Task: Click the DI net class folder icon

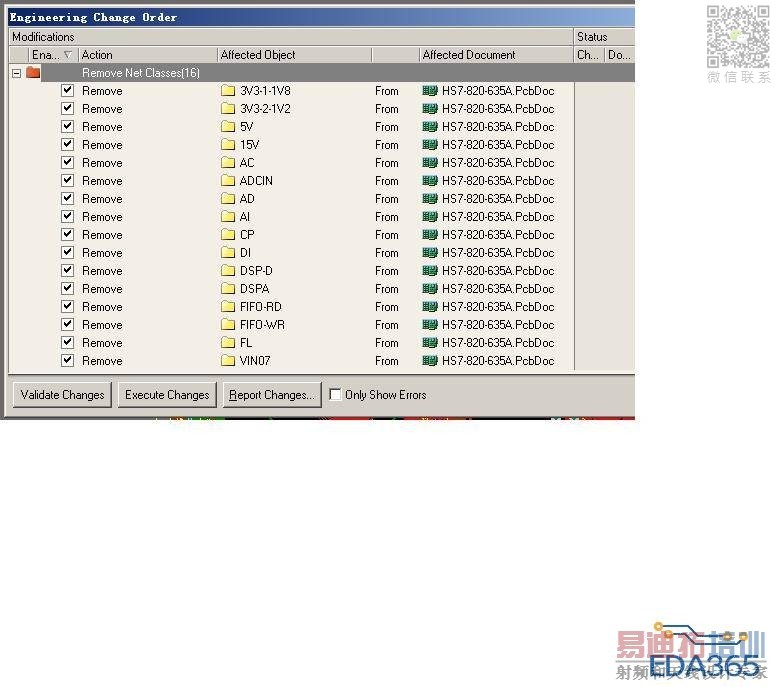Action: [x=228, y=253]
